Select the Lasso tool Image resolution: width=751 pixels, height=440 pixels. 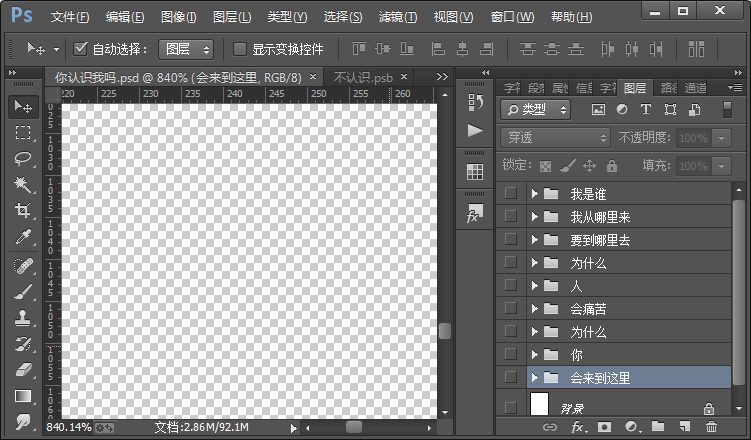click(x=23, y=158)
